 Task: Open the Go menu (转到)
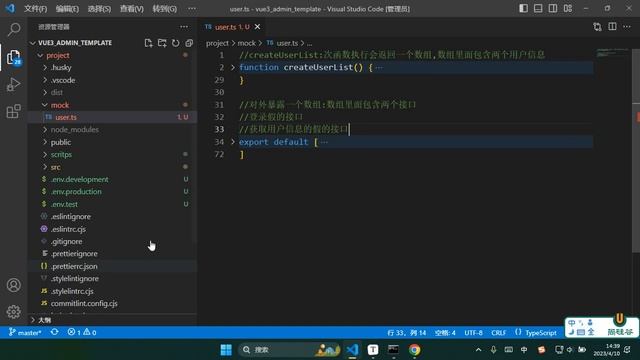click(x=164, y=9)
